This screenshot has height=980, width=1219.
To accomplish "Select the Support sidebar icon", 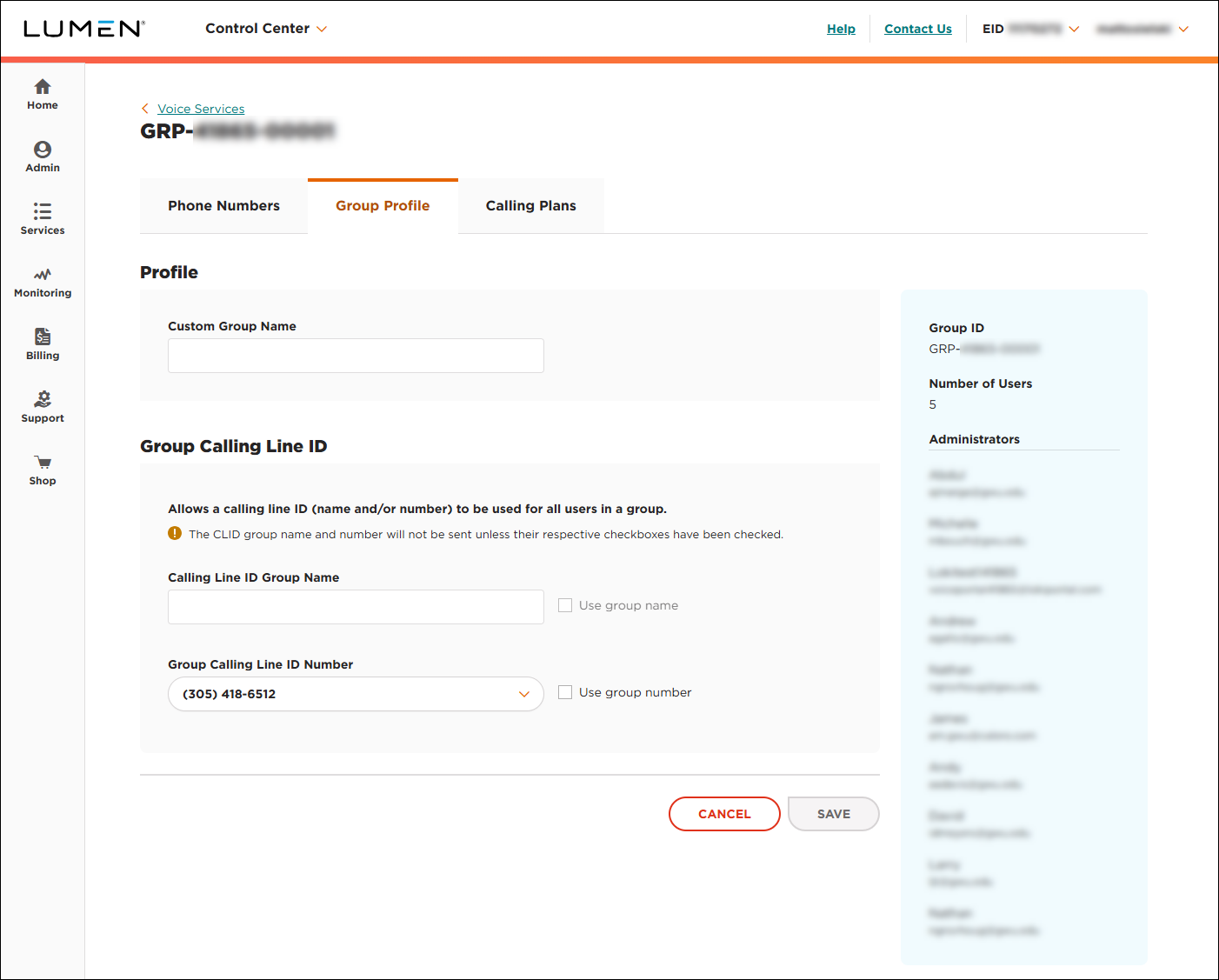I will coord(42,405).
